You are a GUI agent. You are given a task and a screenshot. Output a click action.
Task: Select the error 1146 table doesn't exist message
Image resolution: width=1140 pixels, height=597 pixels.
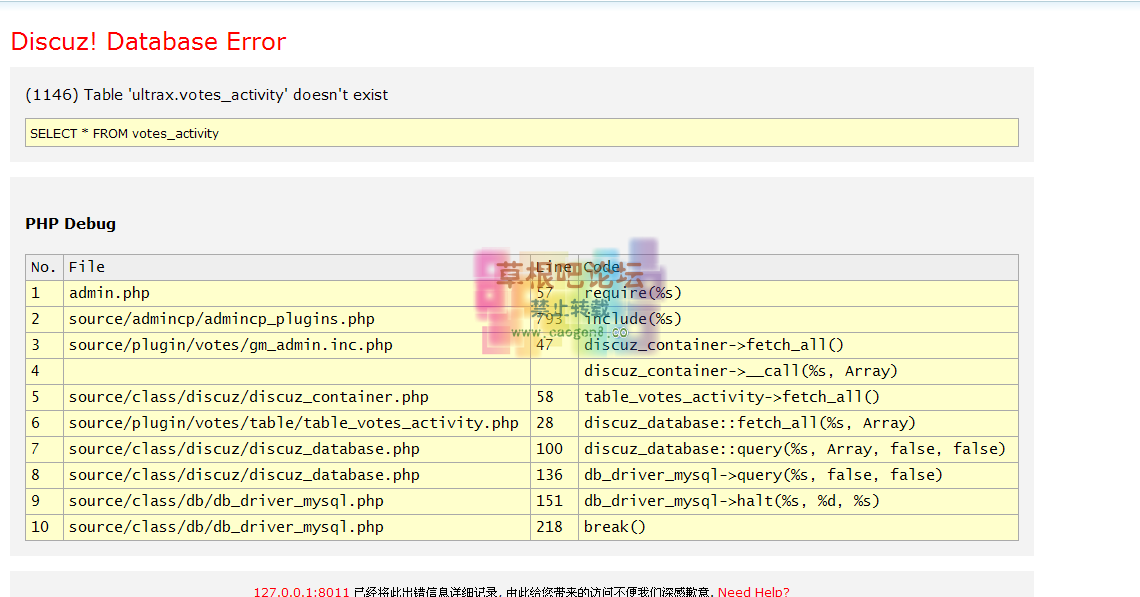point(206,95)
